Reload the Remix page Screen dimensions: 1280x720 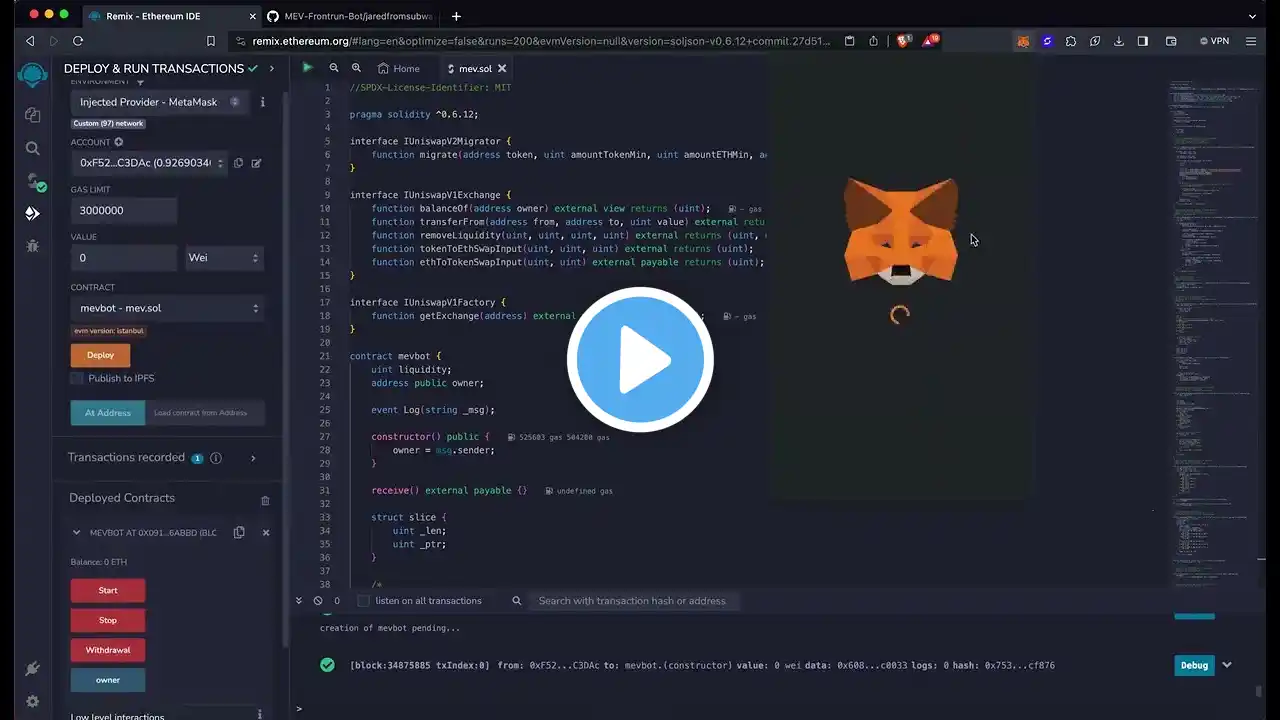78,41
